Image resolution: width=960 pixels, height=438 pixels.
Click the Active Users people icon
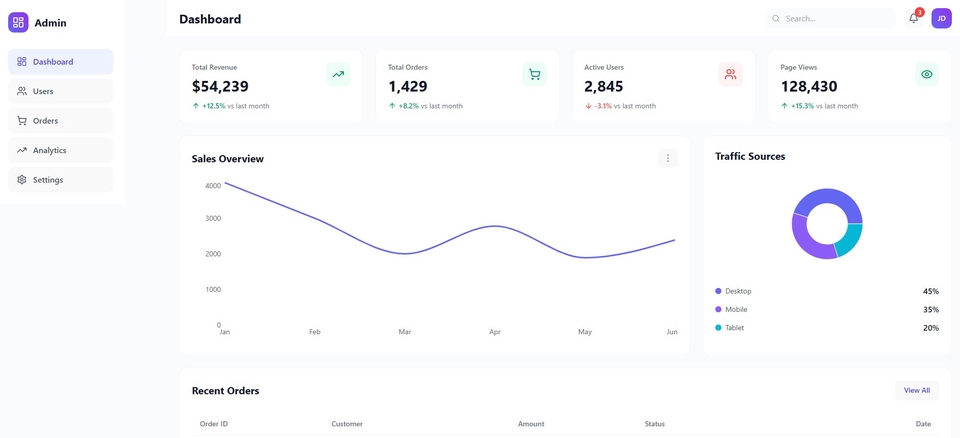[730, 74]
